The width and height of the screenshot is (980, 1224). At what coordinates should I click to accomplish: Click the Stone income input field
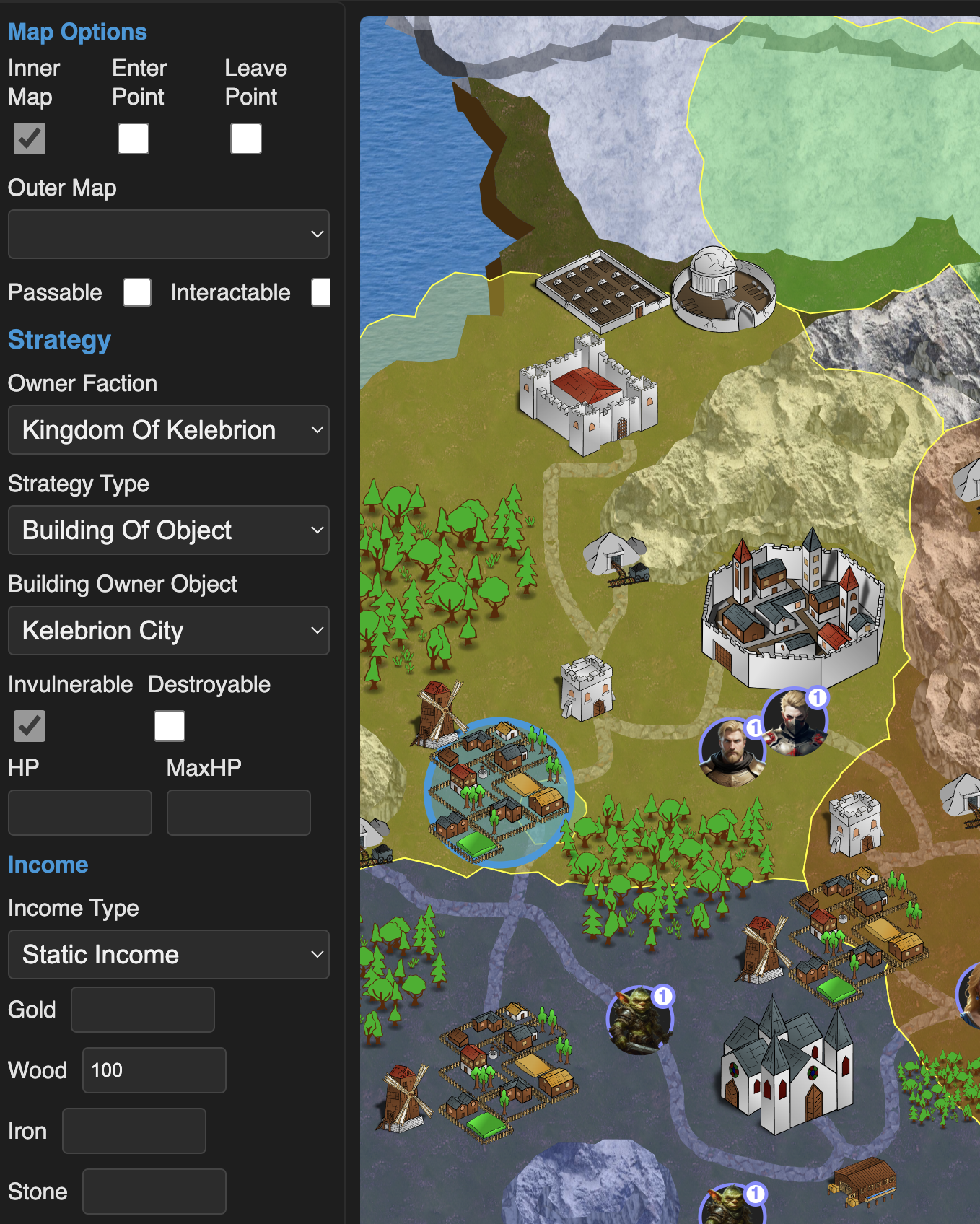[154, 1192]
